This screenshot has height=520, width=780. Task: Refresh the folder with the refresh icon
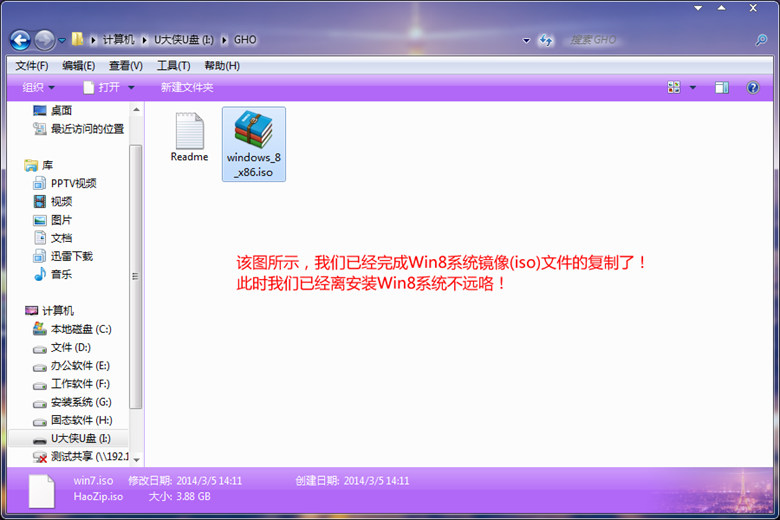tap(546, 40)
